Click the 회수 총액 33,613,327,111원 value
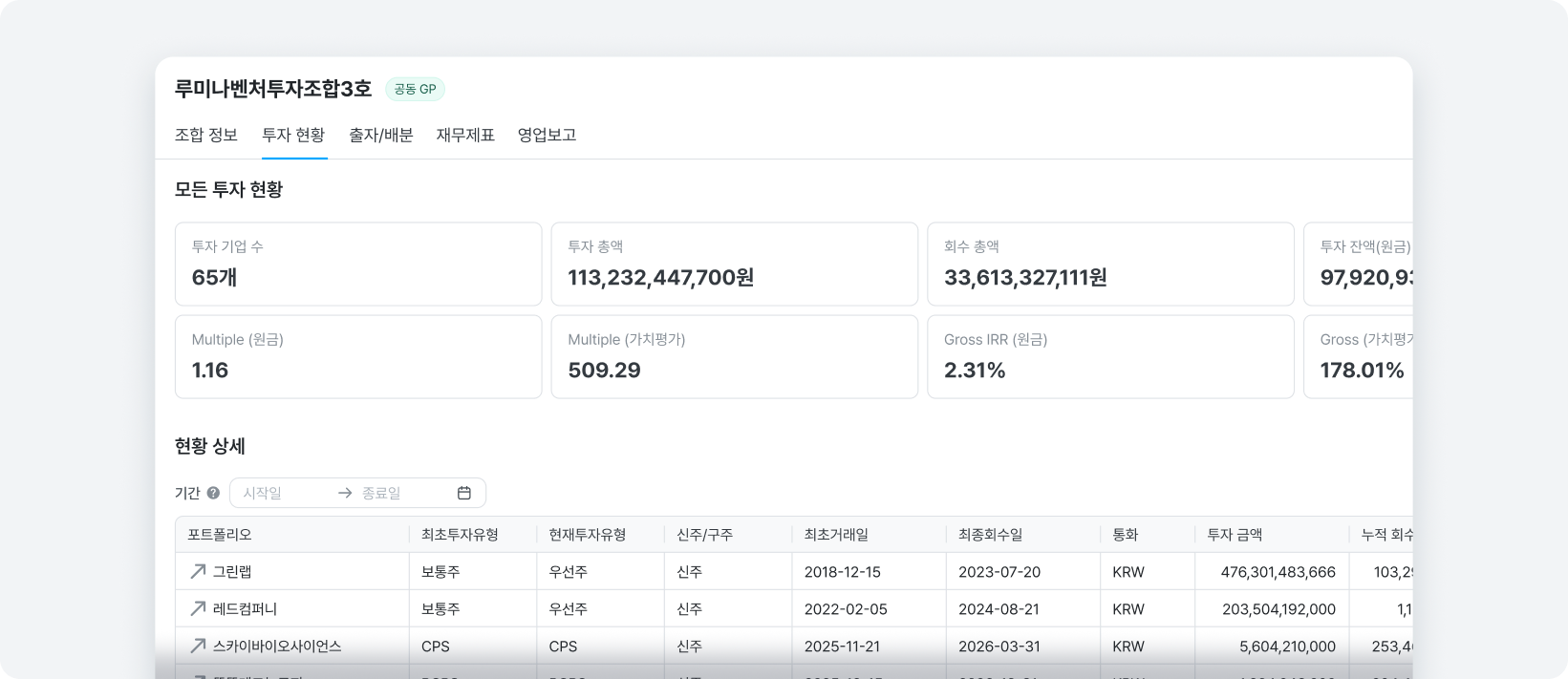The width and height of the screenshot is (1568, 679). [x=1025, y=277]
